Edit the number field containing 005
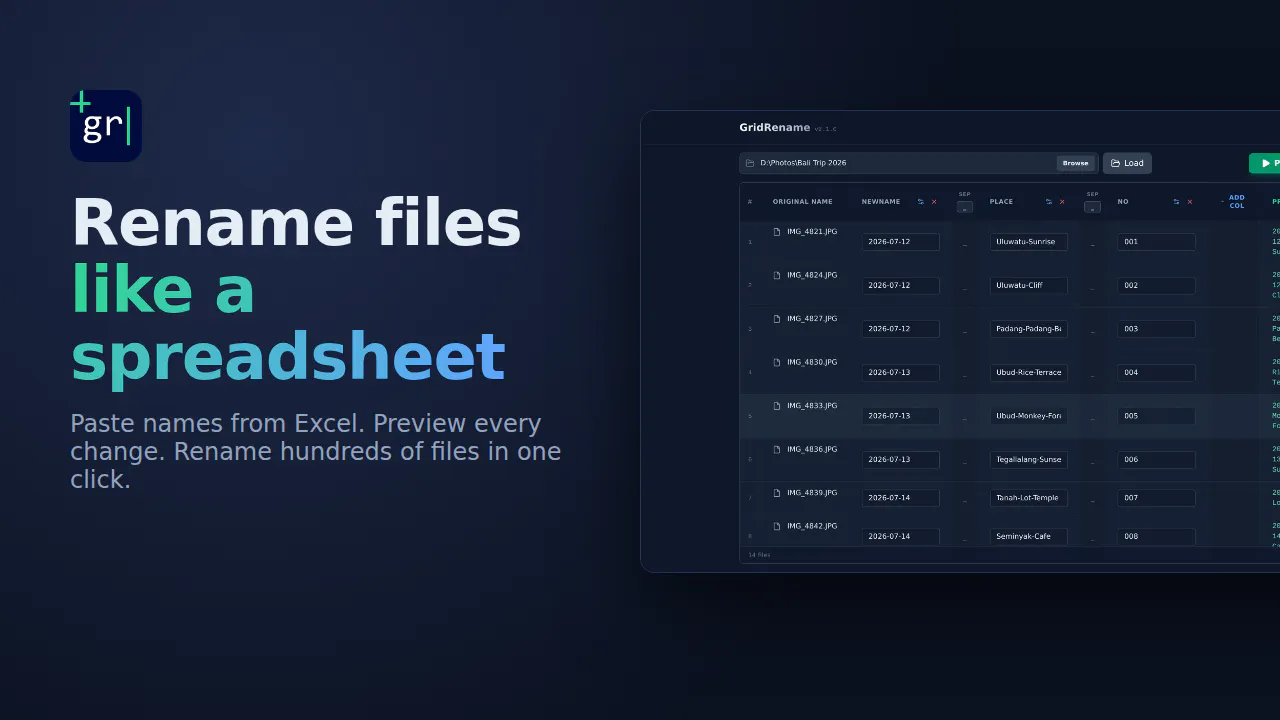This screenshot has height=720, width=1280. pyautogui.click(x=1157, y=416)
